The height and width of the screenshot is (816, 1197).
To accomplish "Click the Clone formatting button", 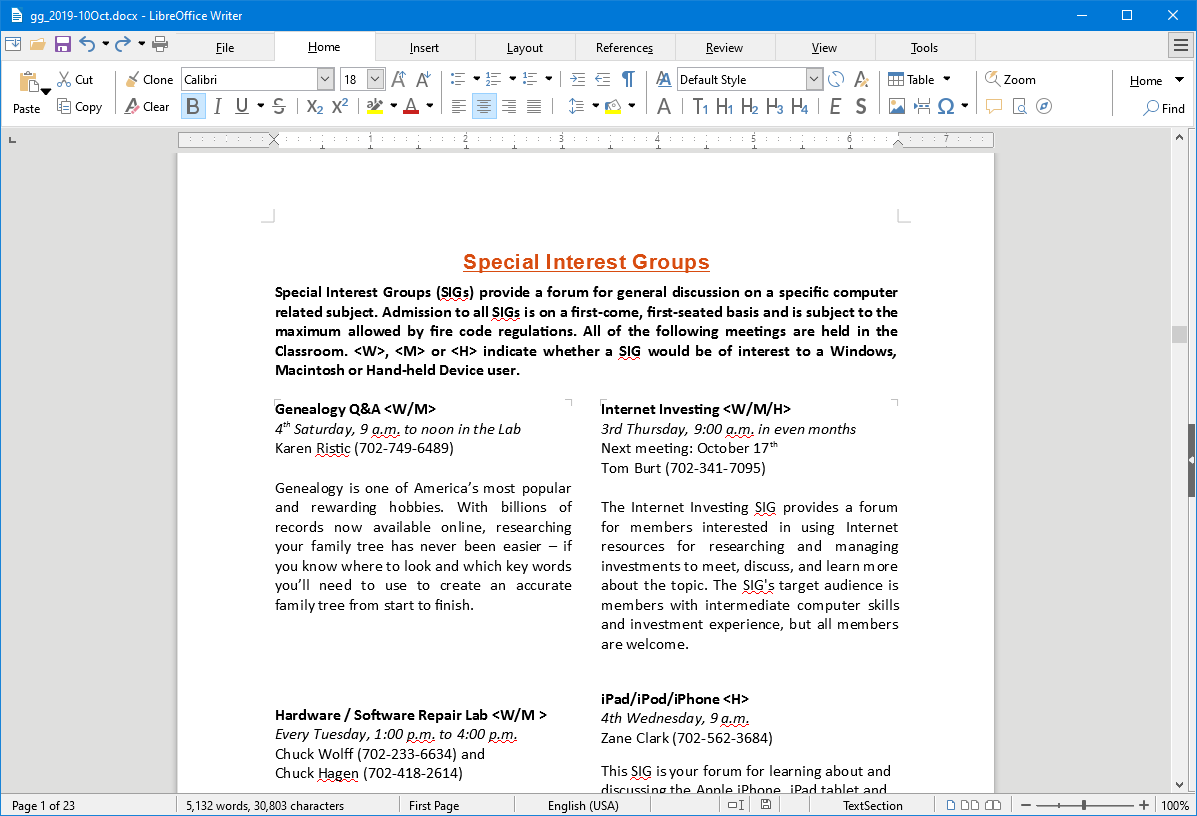I will point(148,79).
